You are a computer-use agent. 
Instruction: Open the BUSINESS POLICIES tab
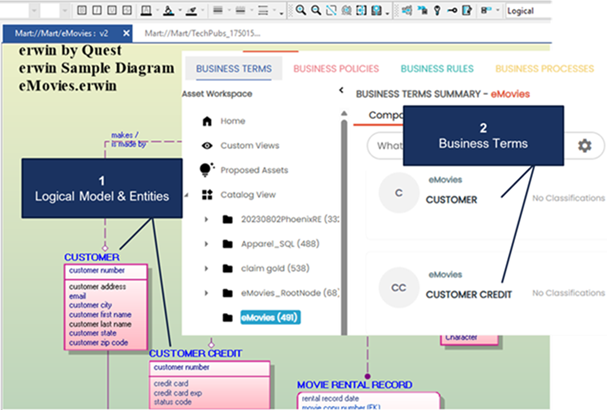click(x=336, y=69)
